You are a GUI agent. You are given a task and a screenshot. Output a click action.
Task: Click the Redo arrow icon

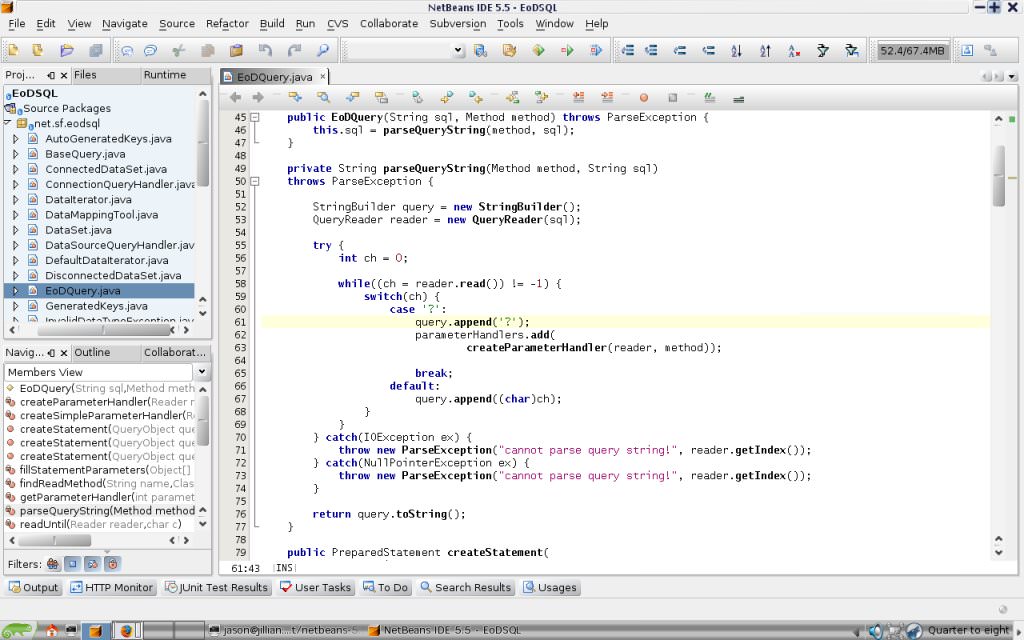295,50
